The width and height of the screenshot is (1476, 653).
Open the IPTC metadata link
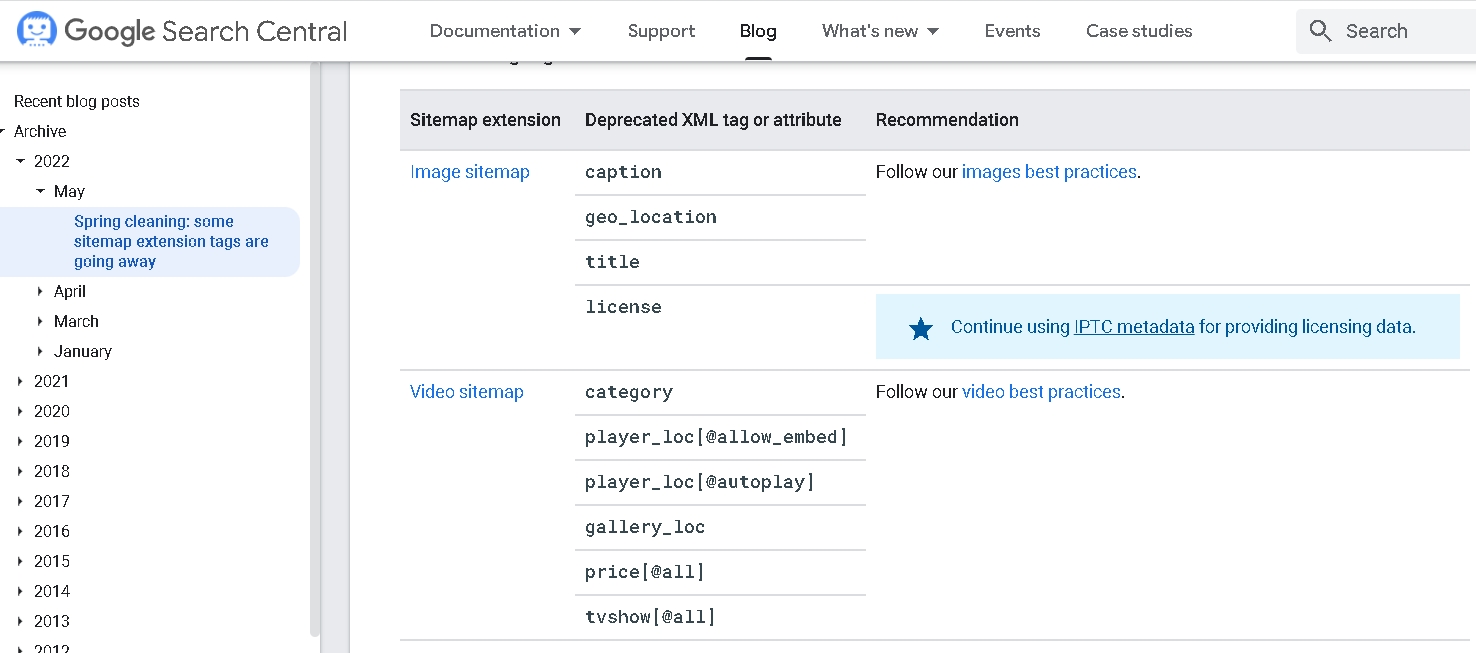1133,327
